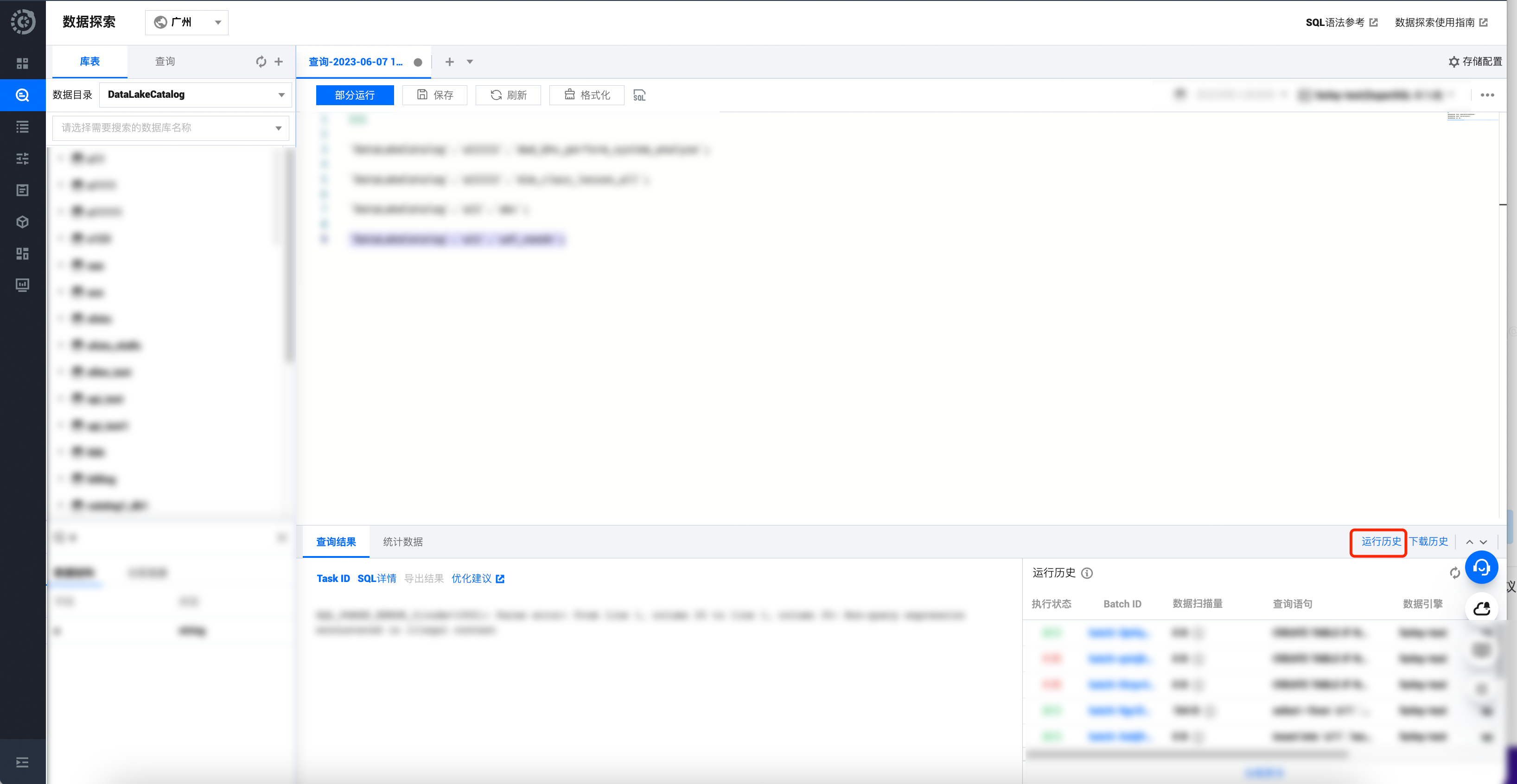The height and width of the screenshot is (784, 1517).
Task: Expand the sidebar menu at bottom left
Action: click(22, 762)
